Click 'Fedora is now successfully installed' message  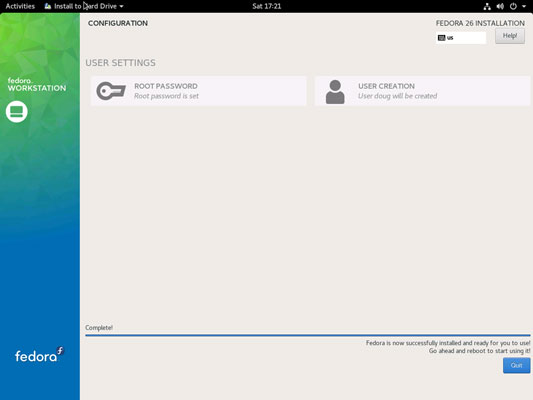[x=448, y=343]
